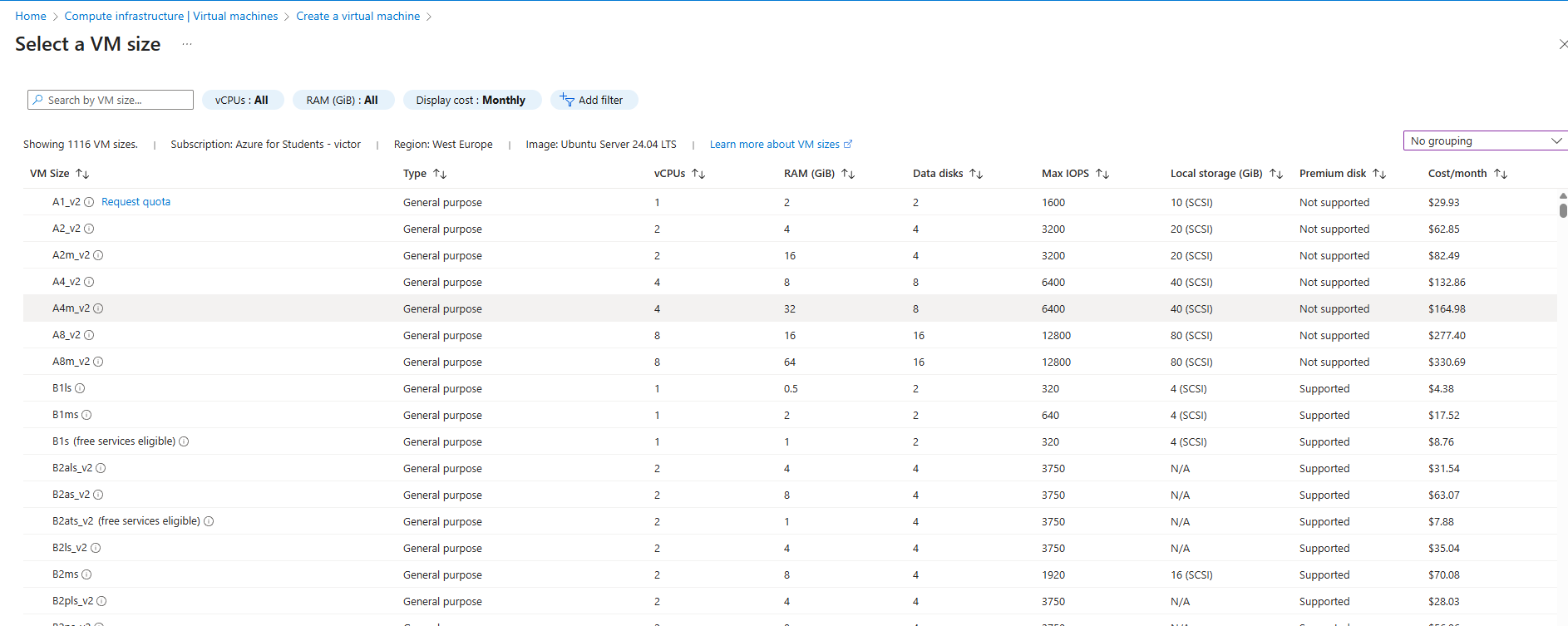The height and width of the screenshot is (626, 1568).
Task: Click the Add filter button
Action: click(594, 100)
